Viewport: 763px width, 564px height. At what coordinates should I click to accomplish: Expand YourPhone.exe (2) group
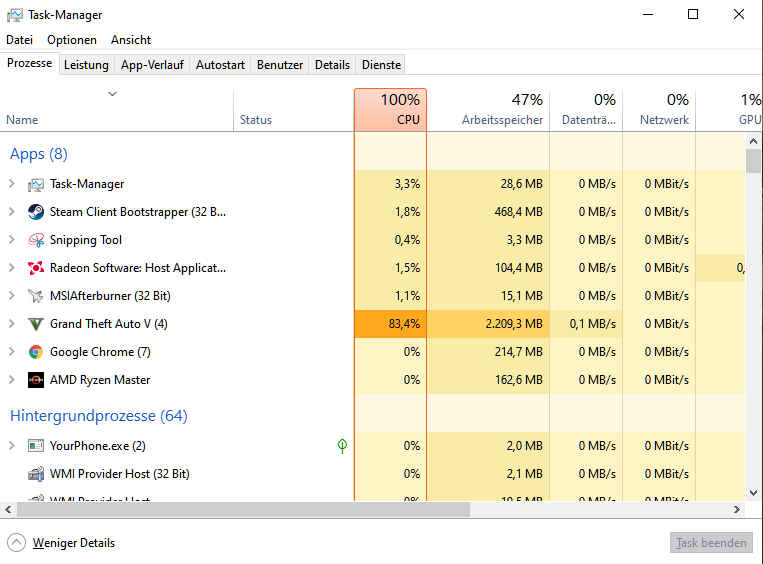[12, 446]
